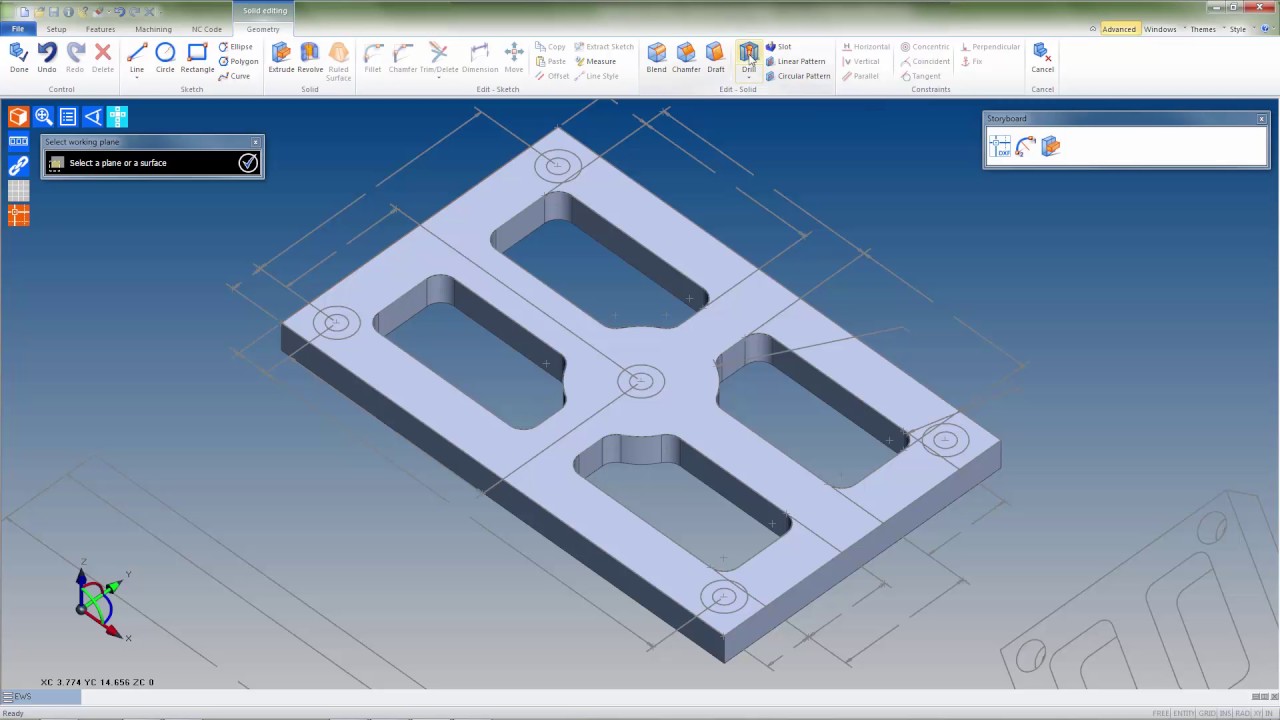Screen dimensions: 1280x720
Task: Click Done in the Control group
Action: [19, 58]
